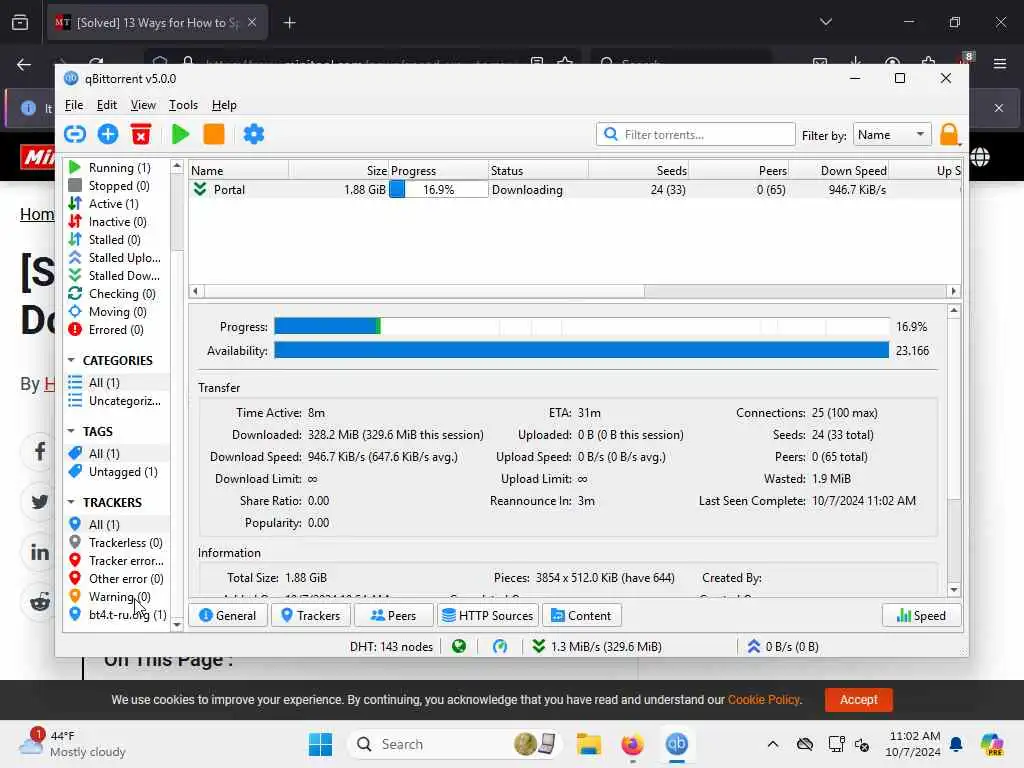Image resolution: width=1024 pixels, height=768 pixels.
Task: Select the Portal torrent row
Action: pyautogui.click(x=575, y=189)
